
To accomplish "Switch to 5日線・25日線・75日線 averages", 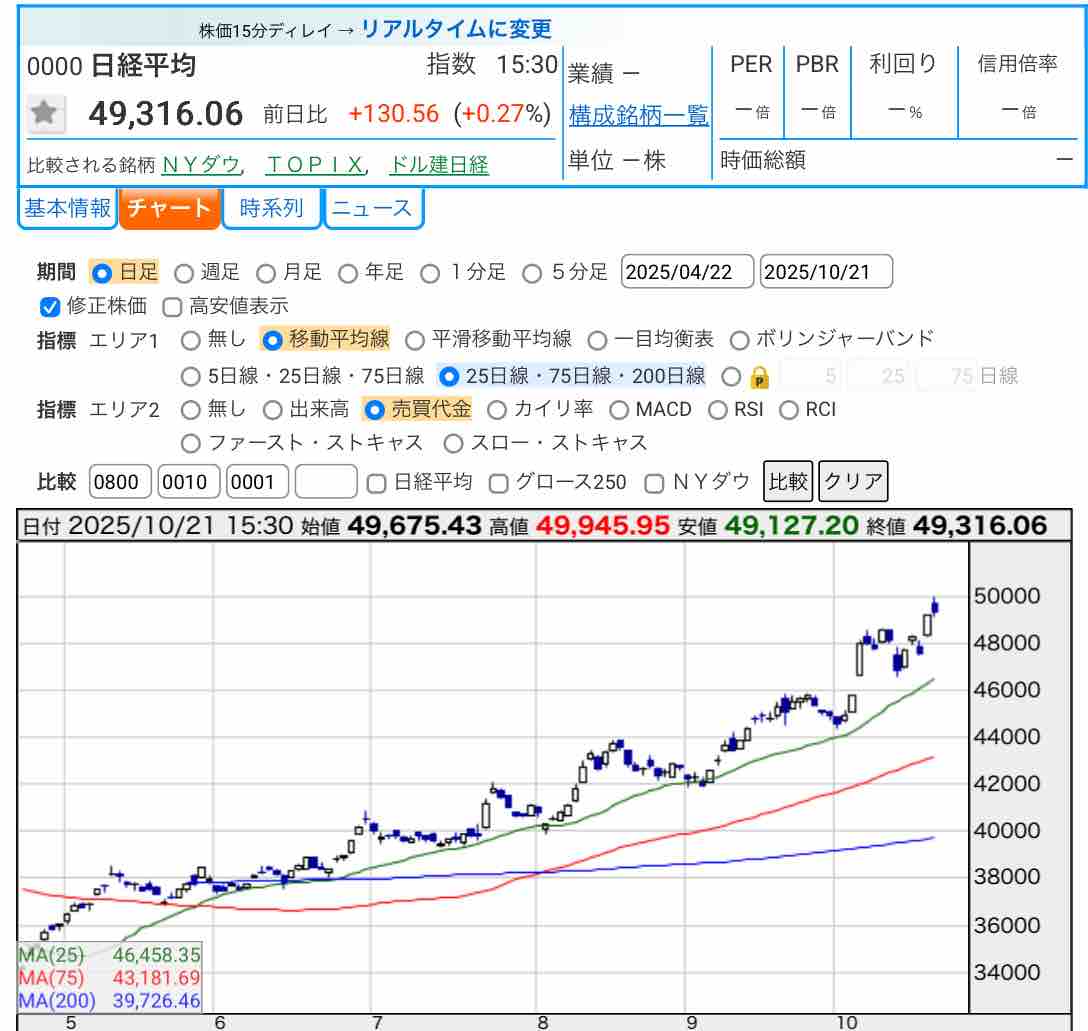I will 190,377.
